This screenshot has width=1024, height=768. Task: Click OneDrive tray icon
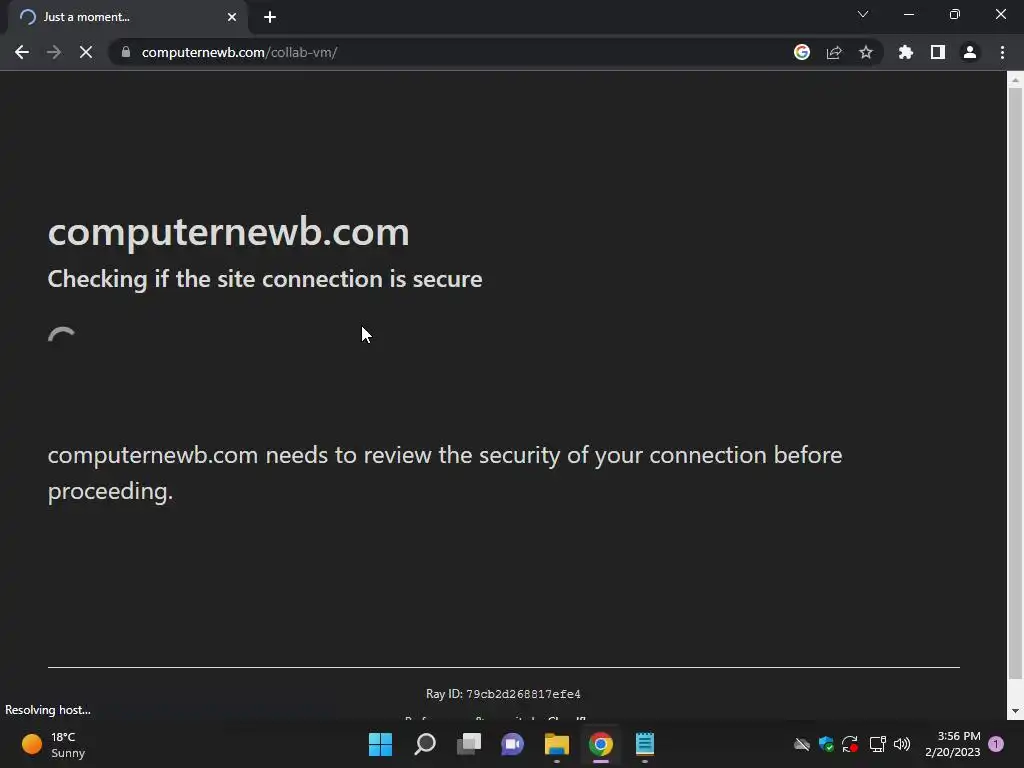pyautogui.click(x=802, y=744)
